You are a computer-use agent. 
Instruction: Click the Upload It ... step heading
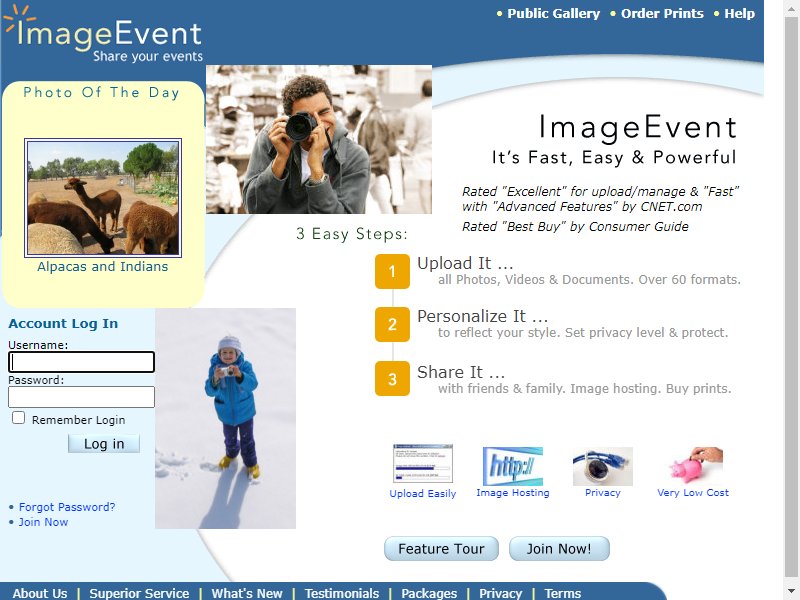coord(465,263)
